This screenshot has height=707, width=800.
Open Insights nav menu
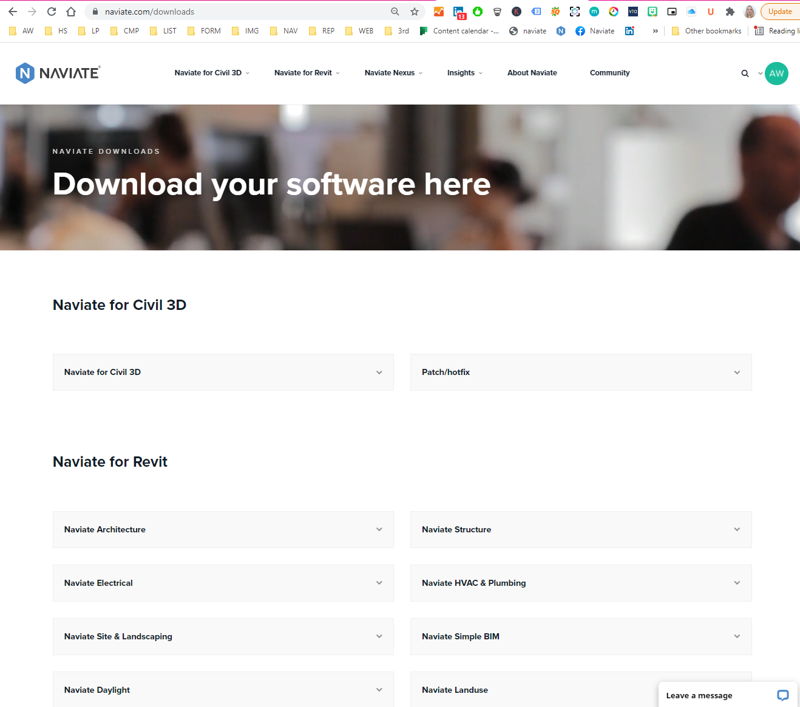coord(464,73)
